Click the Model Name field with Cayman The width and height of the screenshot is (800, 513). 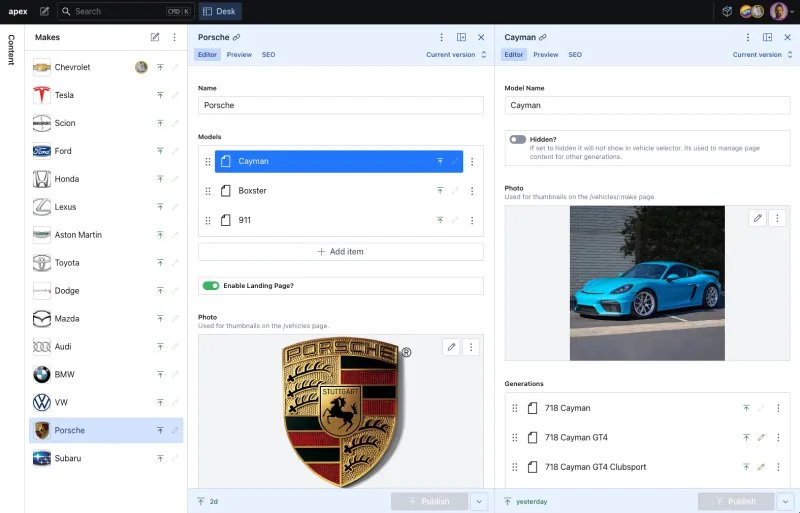[x=647, y=105]
